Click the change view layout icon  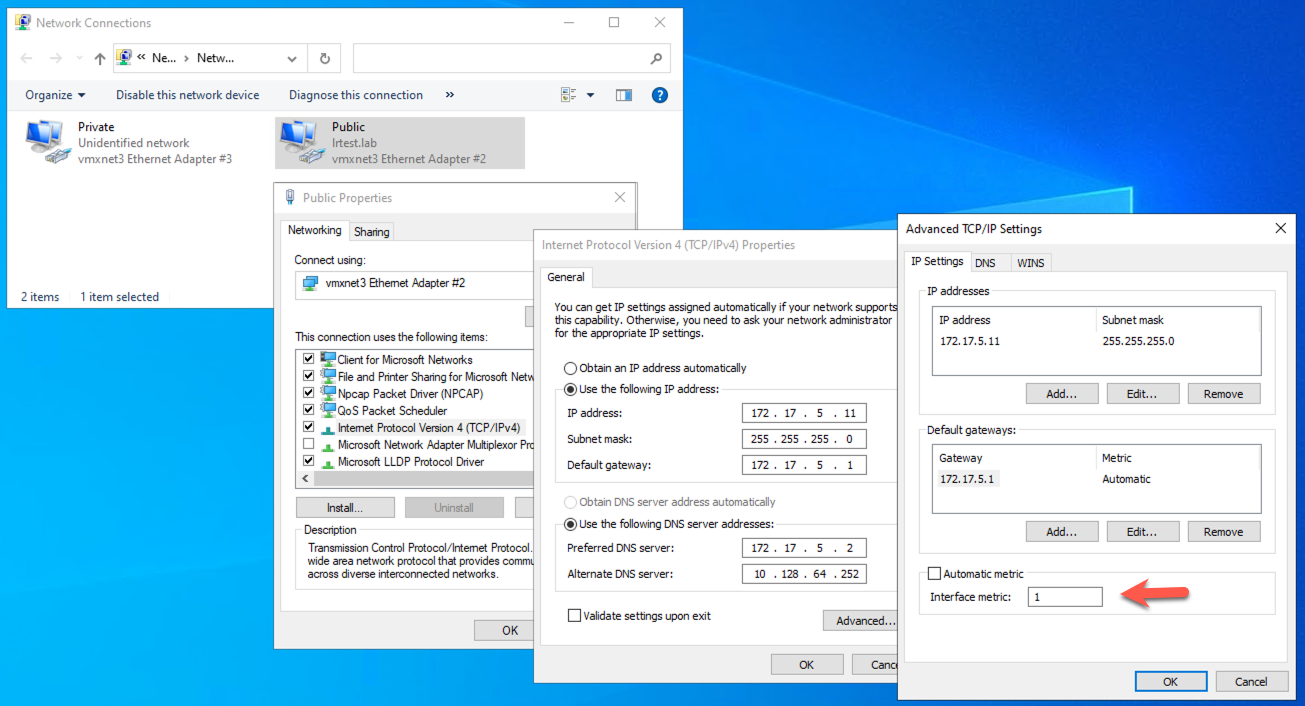(569, 95)
